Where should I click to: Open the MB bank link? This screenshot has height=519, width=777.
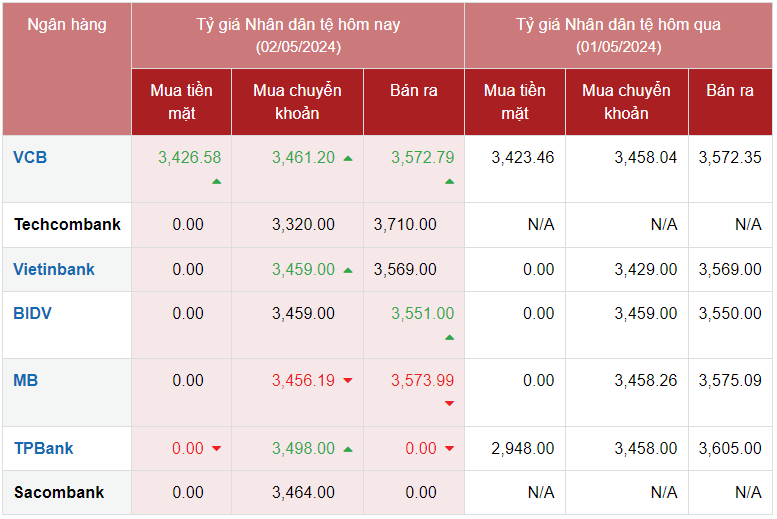26,380
